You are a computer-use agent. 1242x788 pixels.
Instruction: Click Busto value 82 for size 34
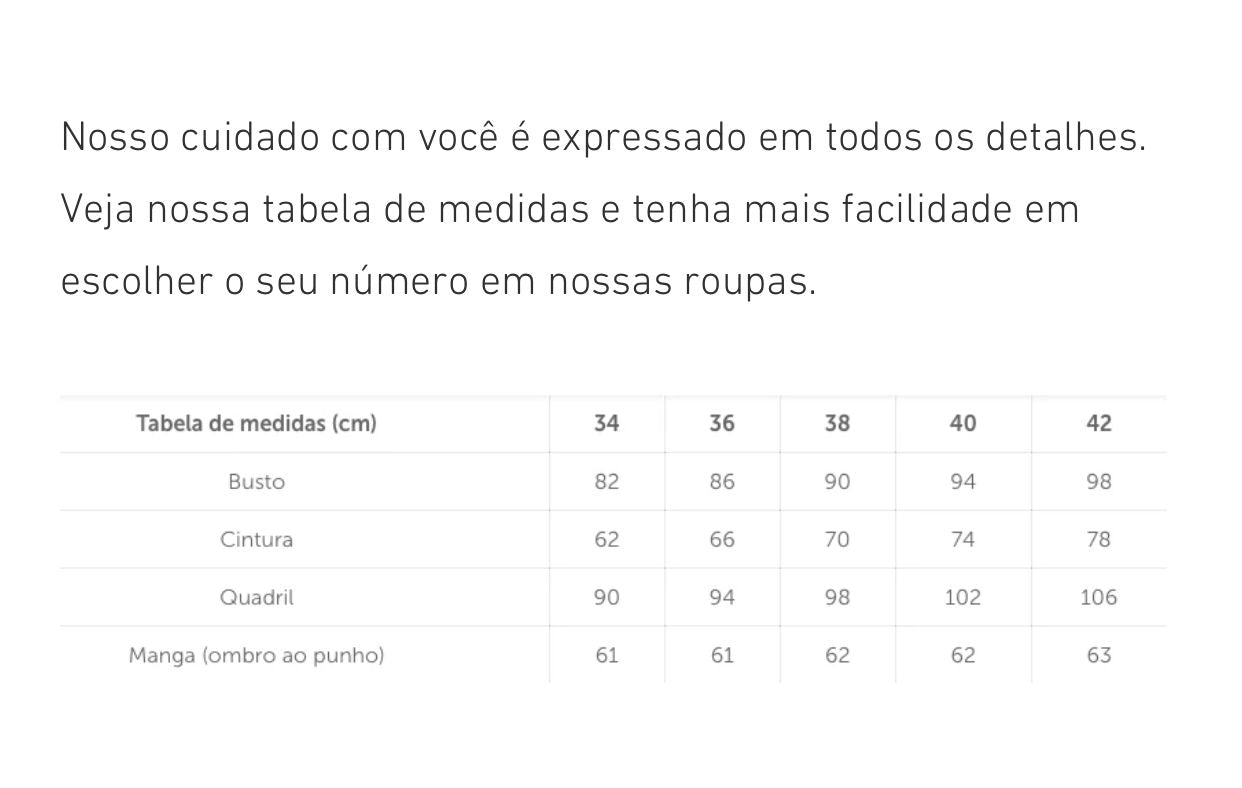coord(606,481)
